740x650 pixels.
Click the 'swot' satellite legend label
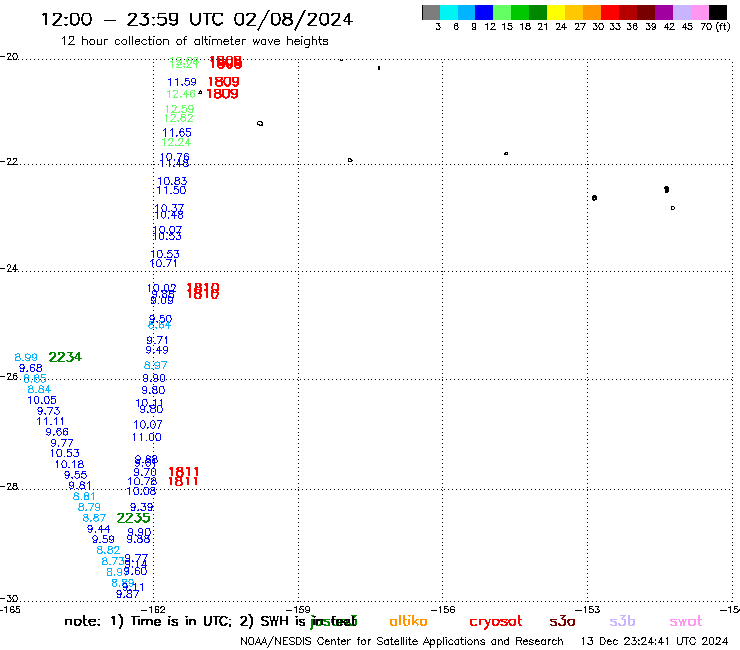686,621
